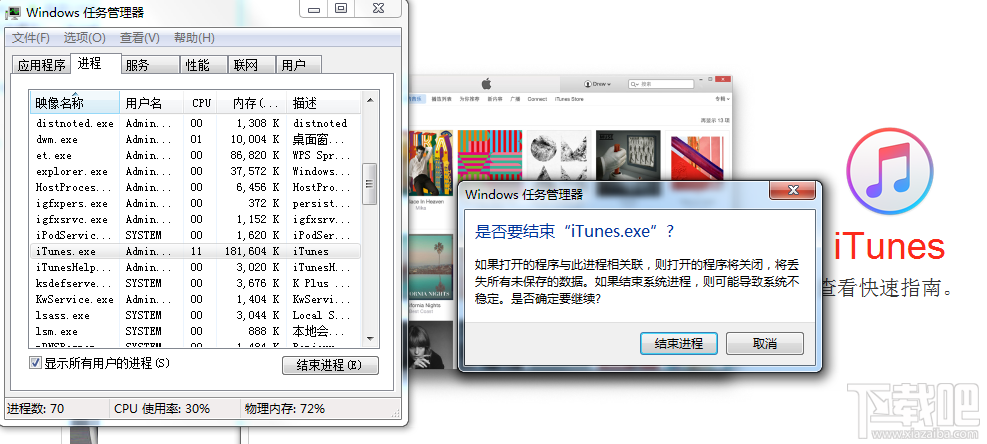Select the lsass.exe process row
This screenshot has width=987, height=444.
[195, 315]
